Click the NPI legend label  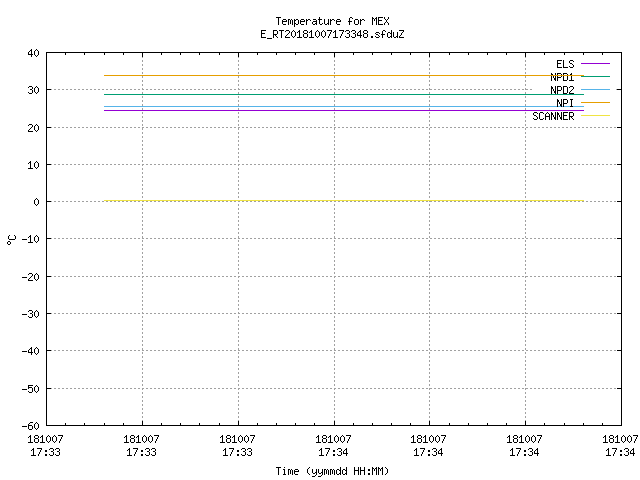(565, 103)
